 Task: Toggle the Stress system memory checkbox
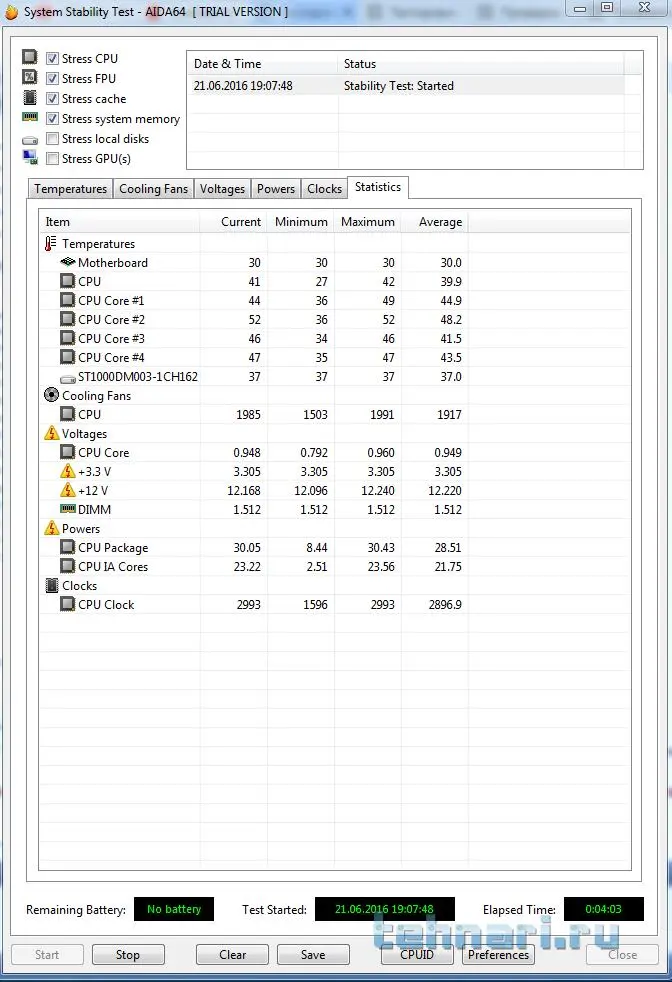[53, 118]
